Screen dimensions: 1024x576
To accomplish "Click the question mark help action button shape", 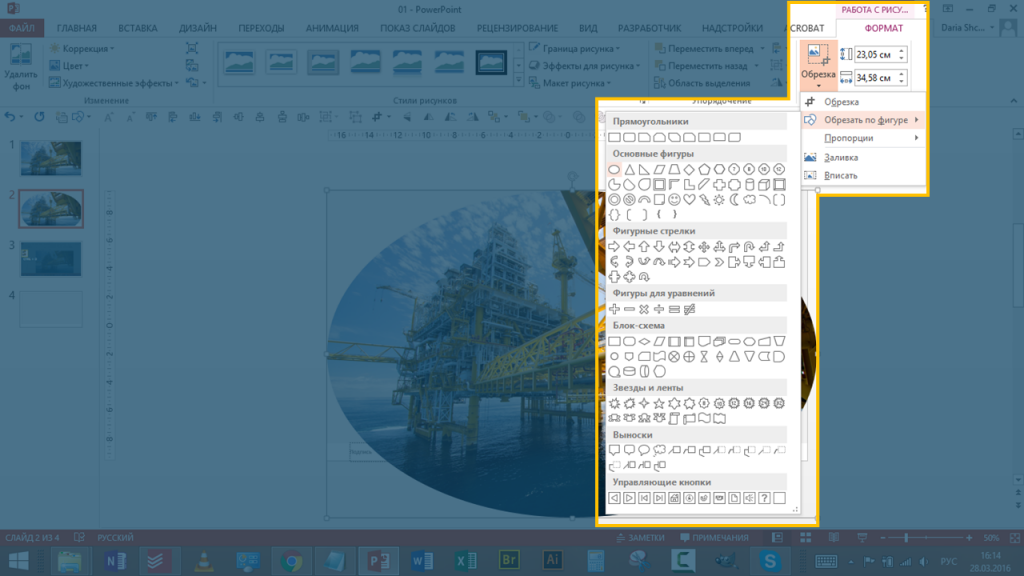I will point(764,497).
